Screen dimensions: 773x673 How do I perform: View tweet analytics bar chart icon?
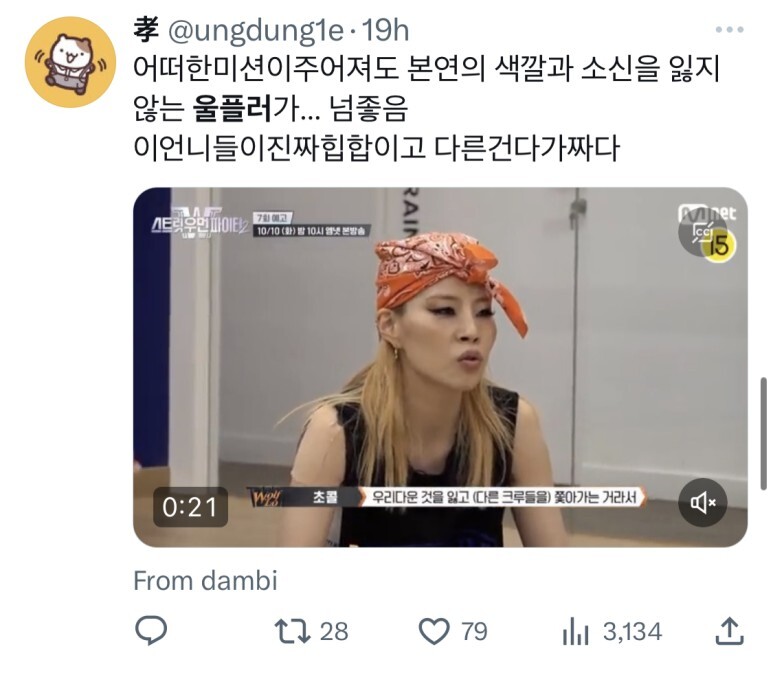(576, 632)
